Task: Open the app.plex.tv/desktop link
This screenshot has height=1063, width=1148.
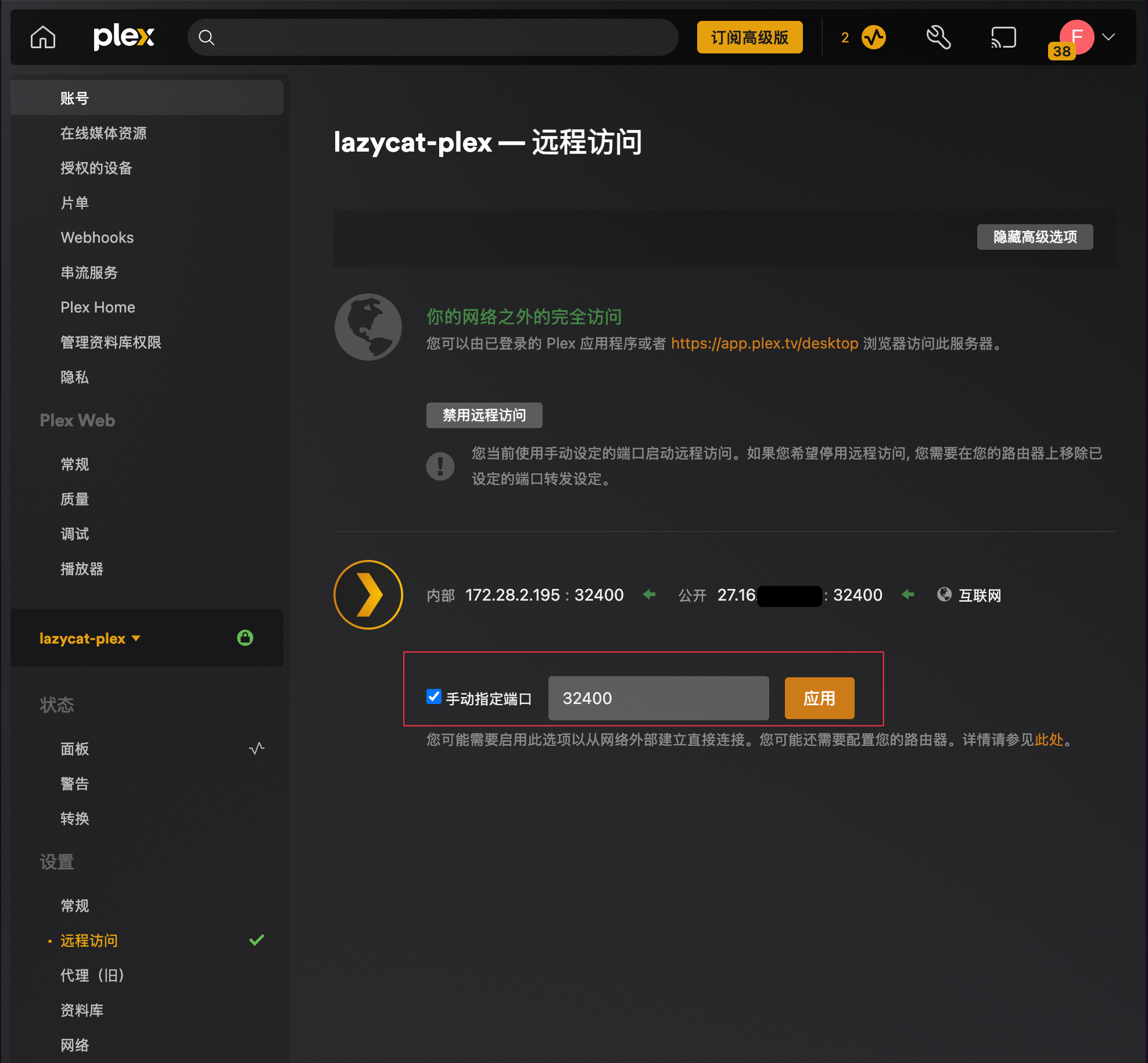Action: coord(765,344)
